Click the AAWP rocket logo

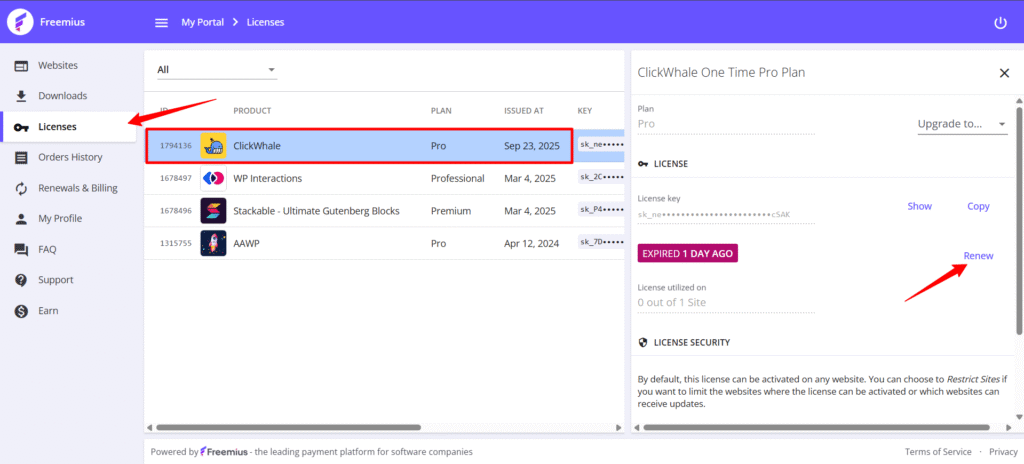pyautogui.click(x=213, y=243)
